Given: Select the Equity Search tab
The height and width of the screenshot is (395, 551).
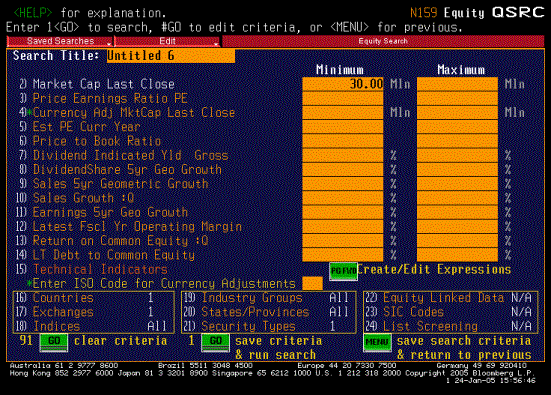Looking at the screenshot, I should pyautogui.click(x=383, y=41).
